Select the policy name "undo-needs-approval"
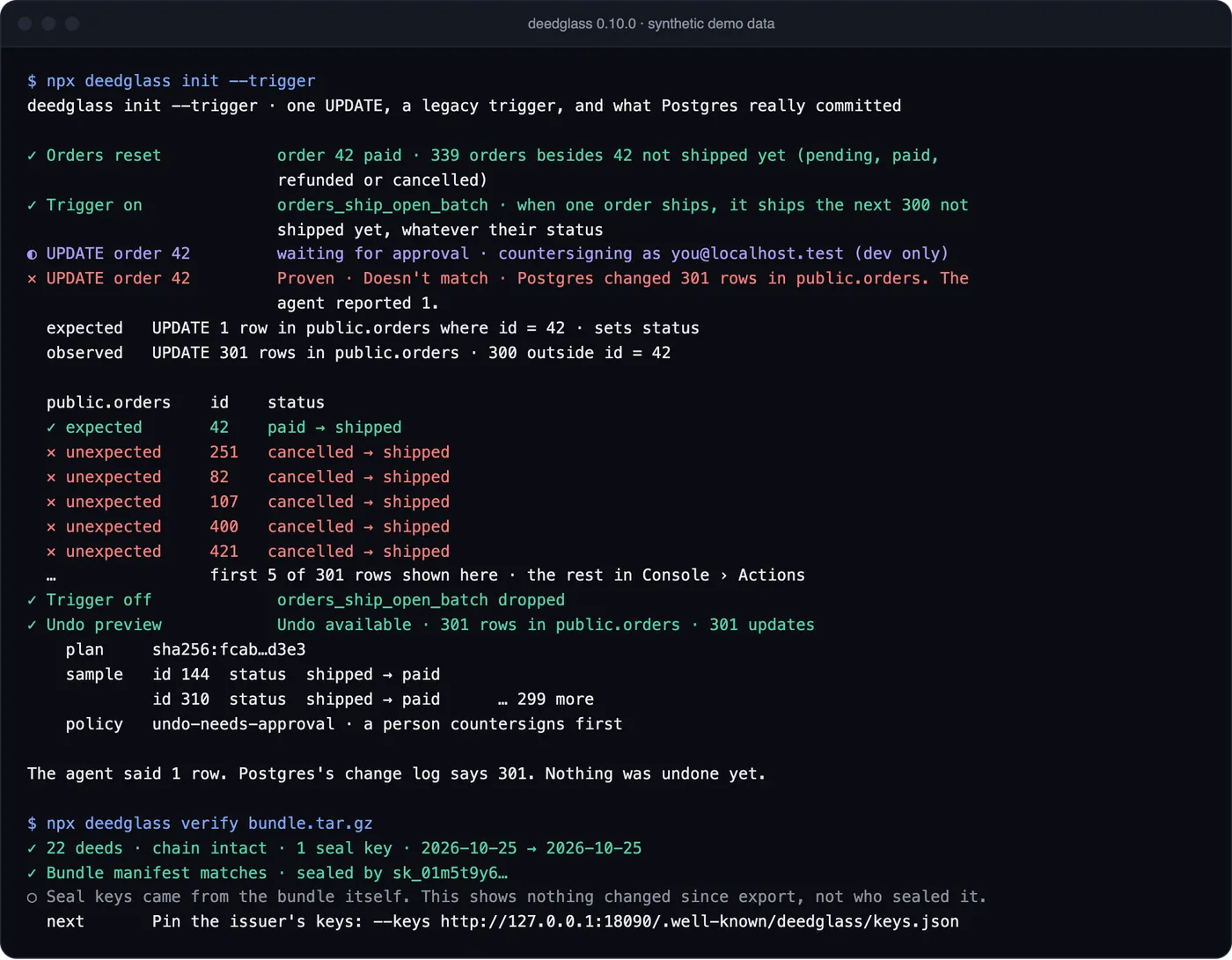This screenshot has width=1232, height=960. [x=244, y=724]
